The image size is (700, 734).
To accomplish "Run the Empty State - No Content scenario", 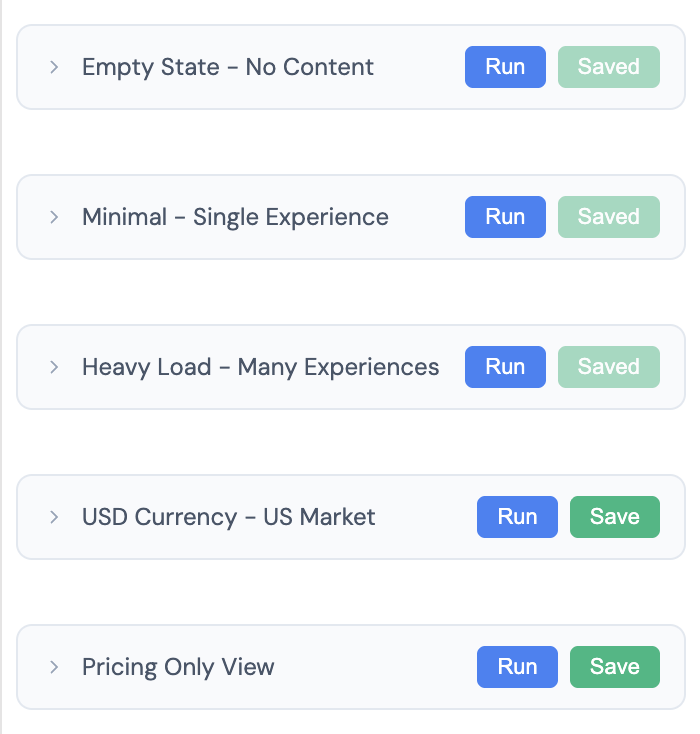I will pyautogui.click(x=505, y=67).
